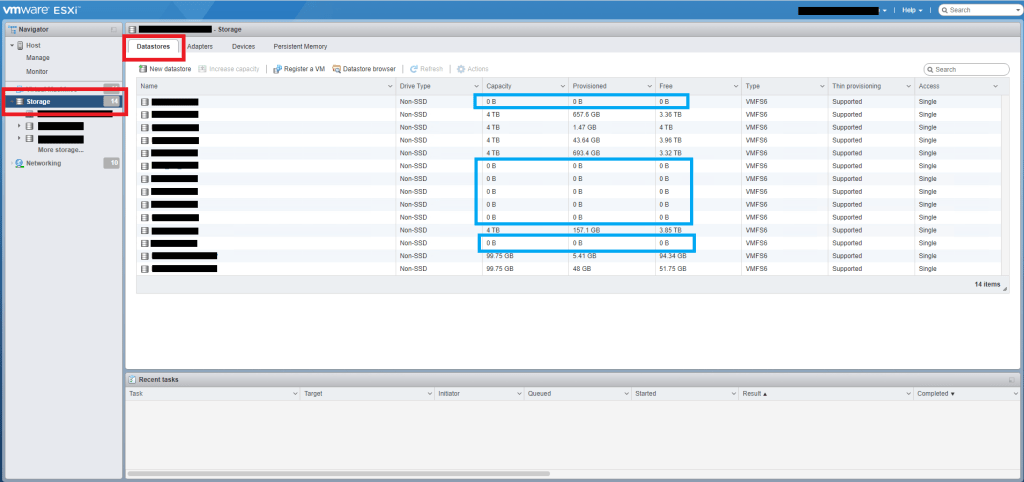Click the Host icon in Navigator
Screen dimensions: 1024x482
coord(20,46)
